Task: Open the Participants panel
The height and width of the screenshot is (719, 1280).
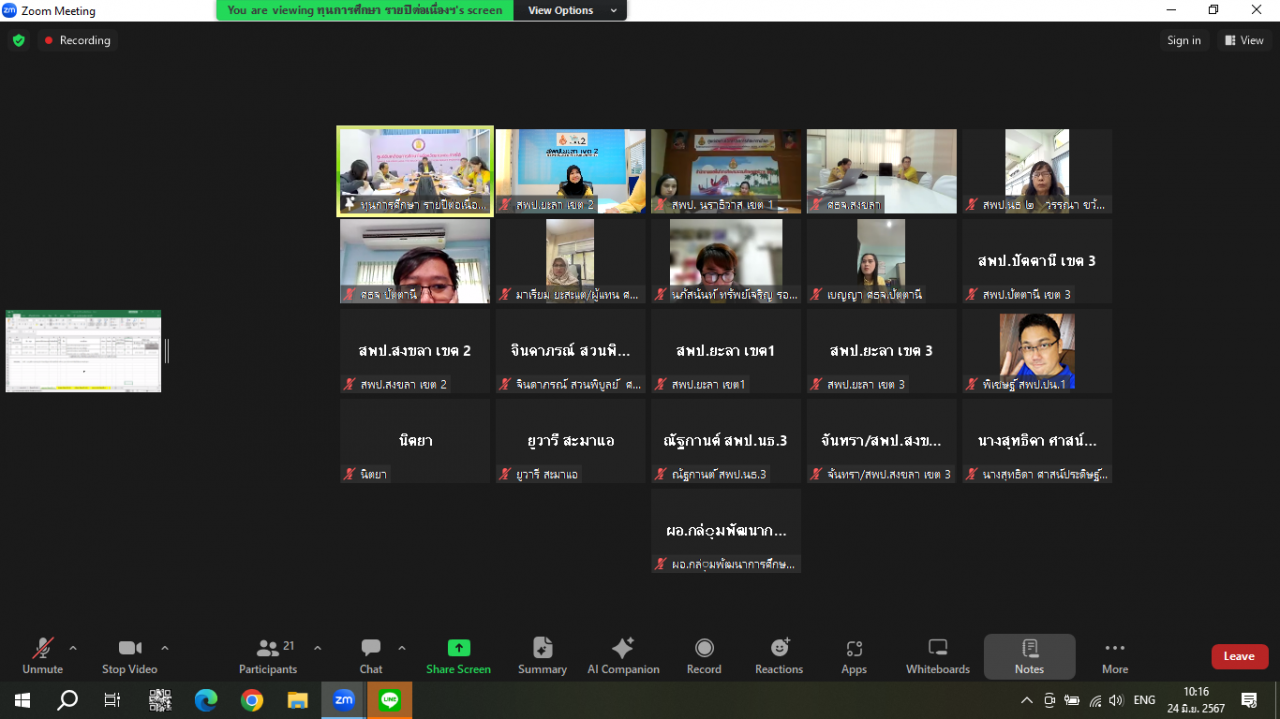Action: (x=268, y=656)
